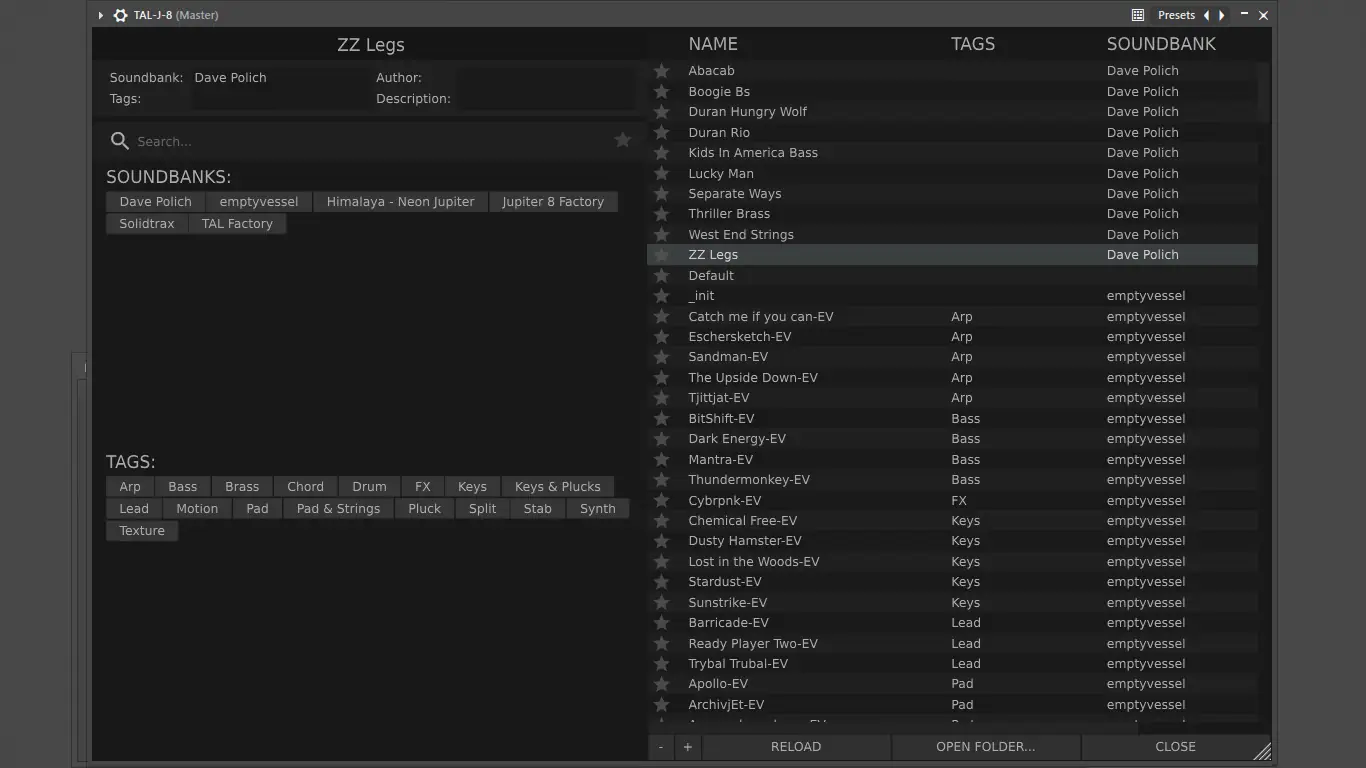Screen dimensions: 1366x768
Task: Favorite the Abacab preset star
Action: coord(661,71)
